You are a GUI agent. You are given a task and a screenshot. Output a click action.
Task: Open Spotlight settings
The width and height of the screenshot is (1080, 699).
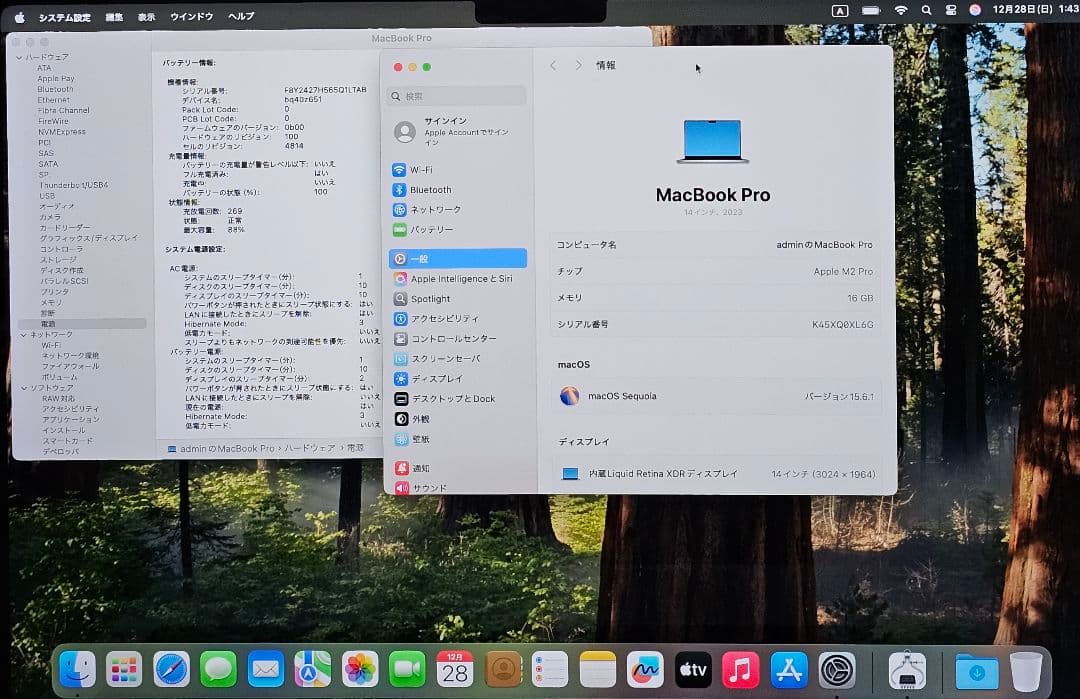[435, 298]
